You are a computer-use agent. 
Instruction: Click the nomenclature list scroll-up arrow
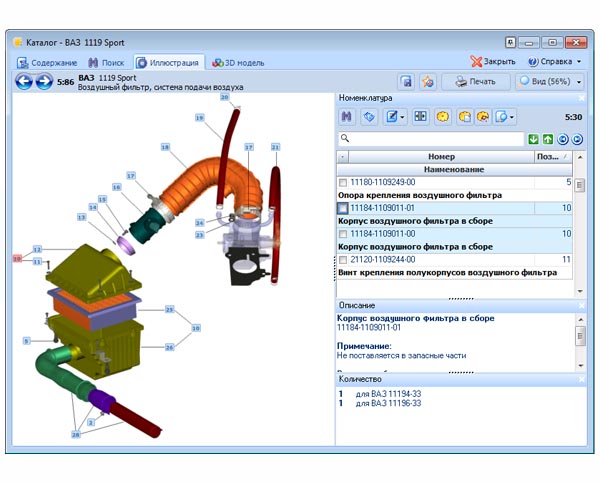[580, 157]
